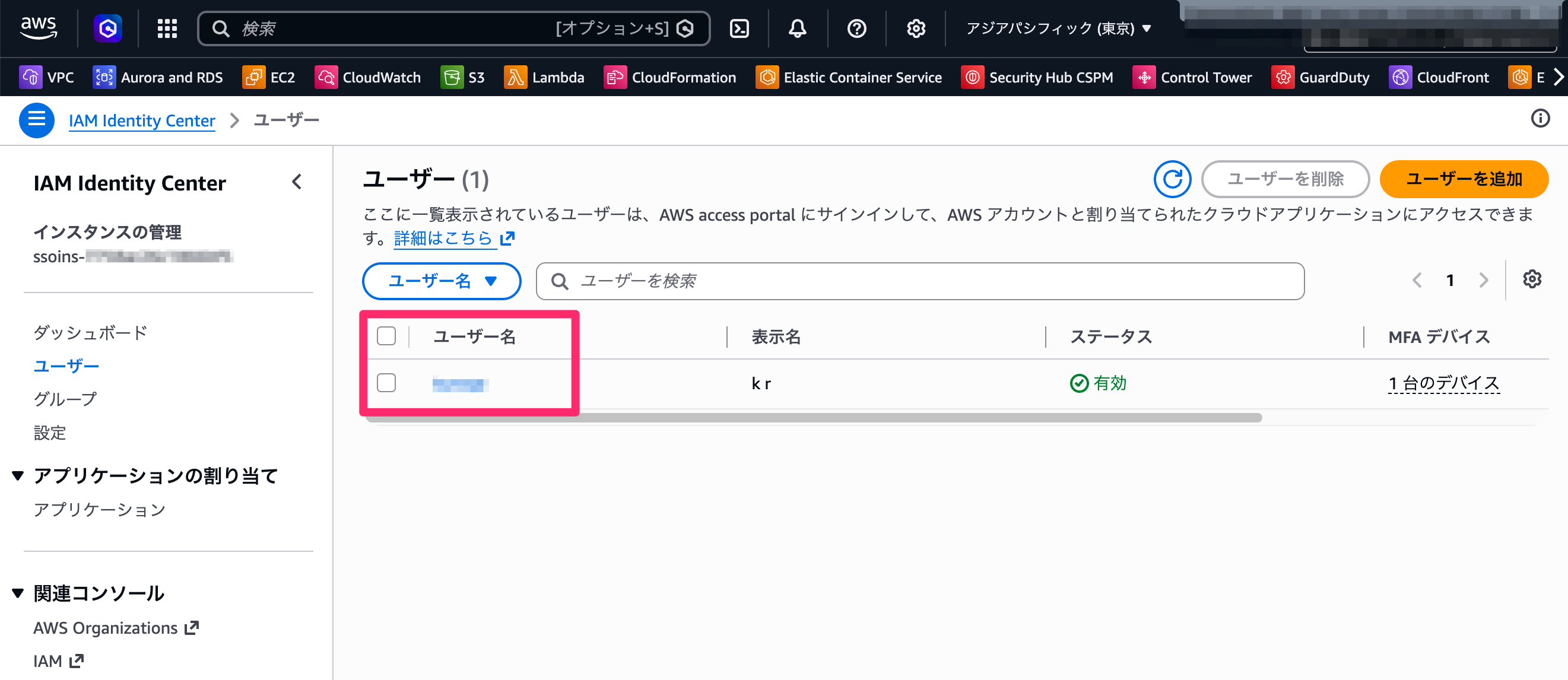Viewport: 1568px width, 680px height.
Task: Open GuardDuty service shortcut
Action: pyautogui.click(x=1321, y=77)
